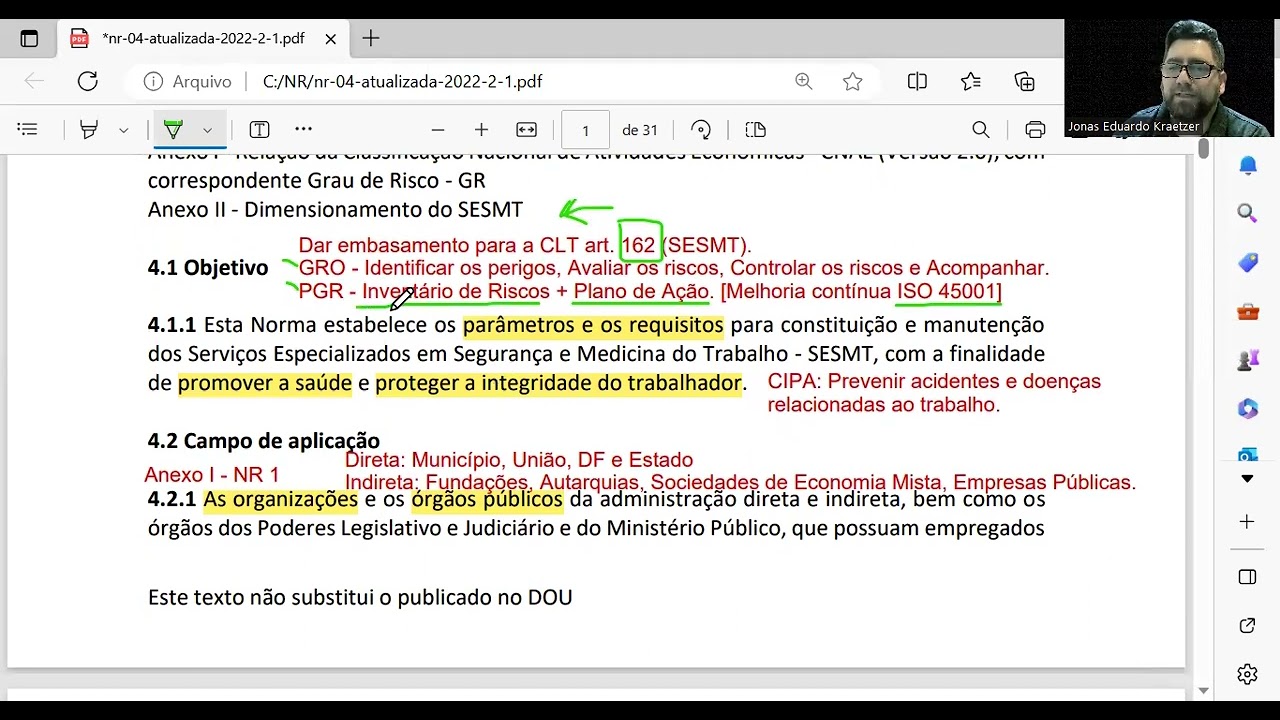
Task: Print the PDF document
Action: coord(1035,130)
